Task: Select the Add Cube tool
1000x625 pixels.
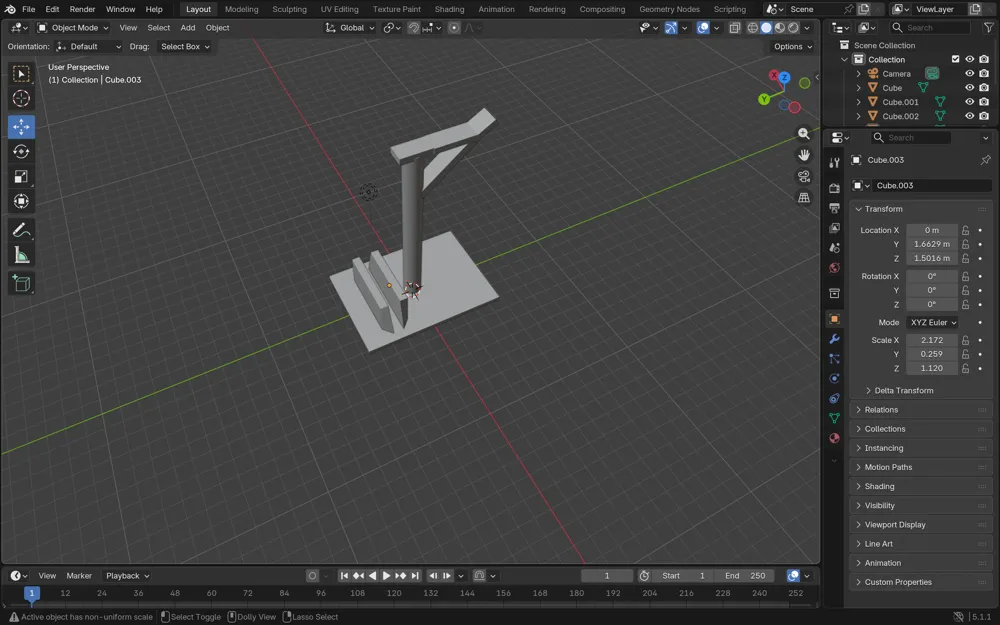Action: click(x=21, y=283)
